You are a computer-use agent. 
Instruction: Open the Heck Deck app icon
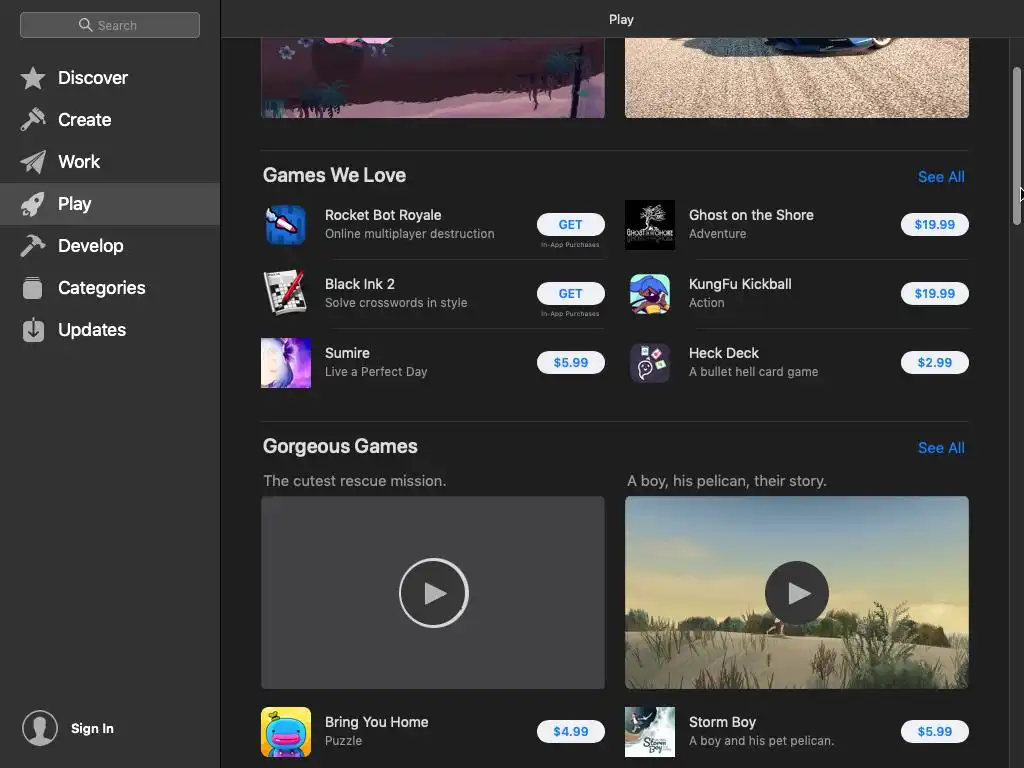click(650, 362)
